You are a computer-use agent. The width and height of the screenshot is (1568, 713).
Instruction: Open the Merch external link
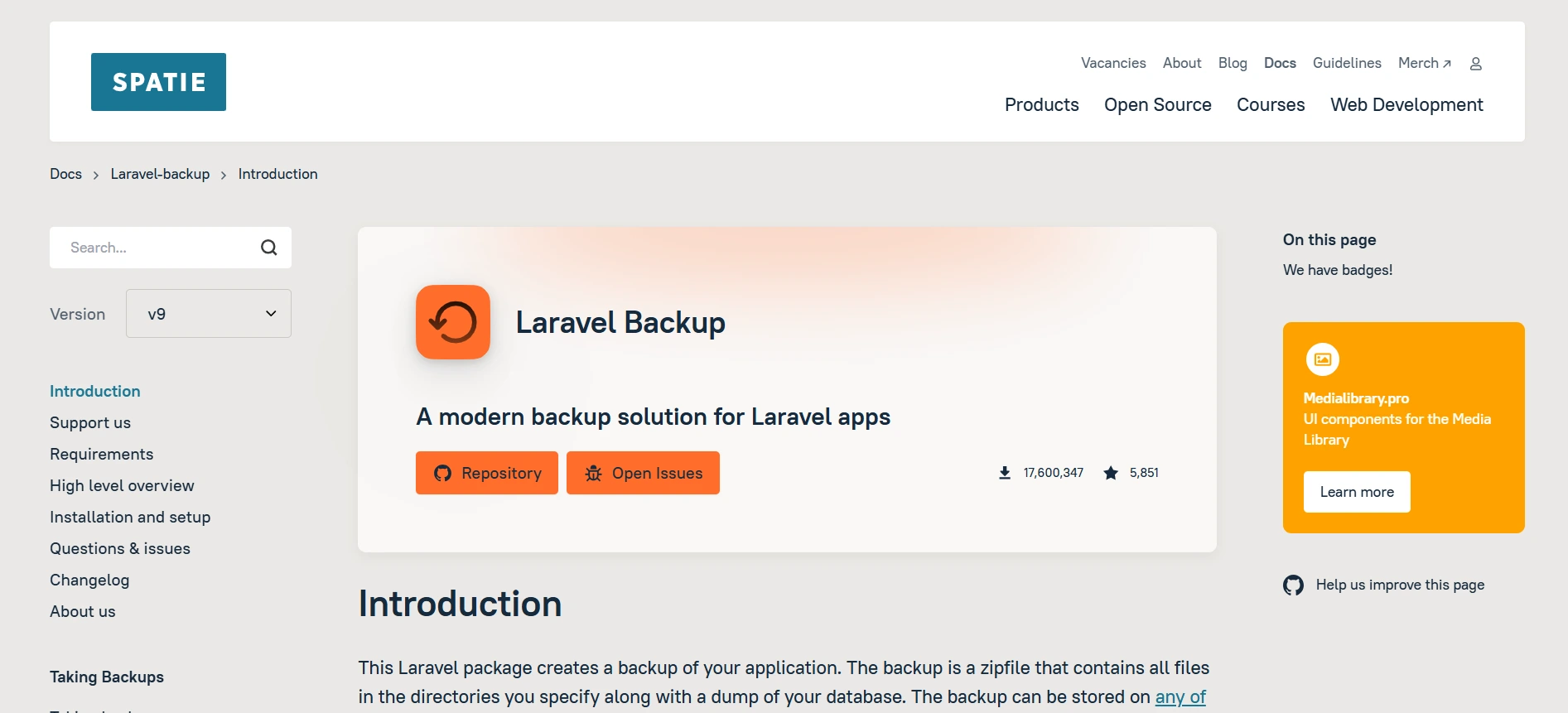pyautogui.click(x=1425, y=63)
